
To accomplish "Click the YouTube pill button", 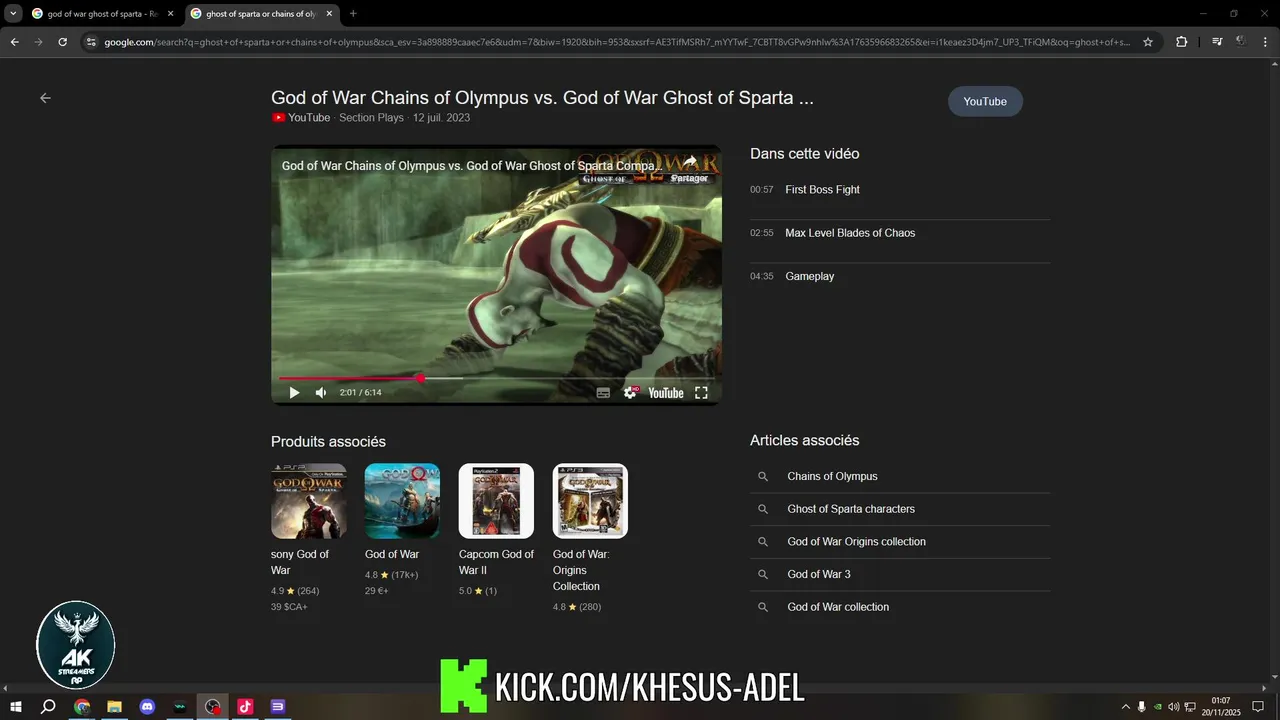I will tap(985, 101).
